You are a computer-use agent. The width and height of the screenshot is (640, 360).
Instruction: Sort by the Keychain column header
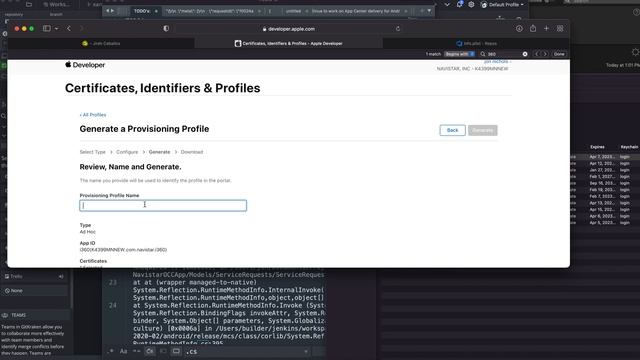(x=629, y=147)
